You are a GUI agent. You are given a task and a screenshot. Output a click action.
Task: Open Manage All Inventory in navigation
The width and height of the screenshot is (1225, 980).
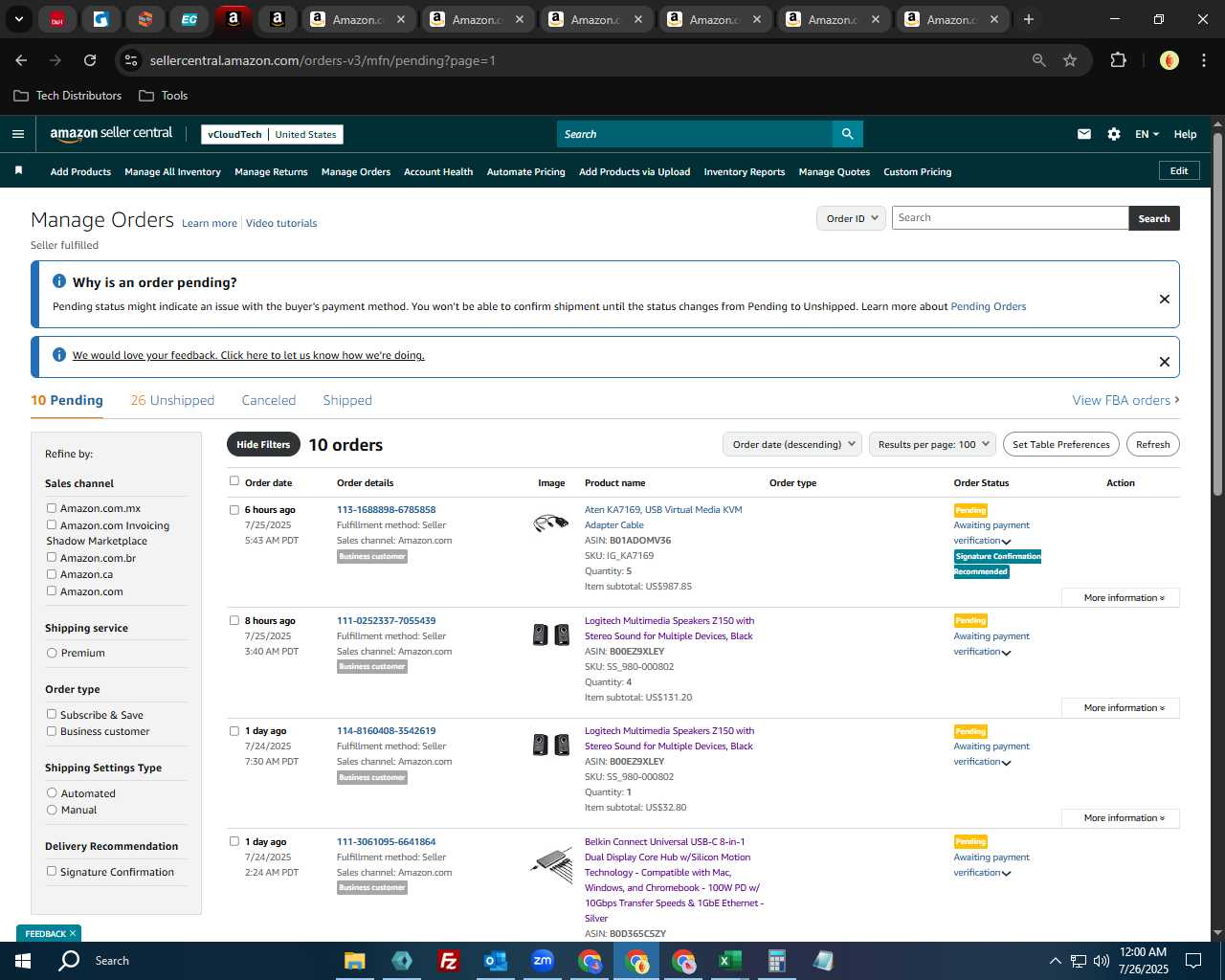(172, 172)
